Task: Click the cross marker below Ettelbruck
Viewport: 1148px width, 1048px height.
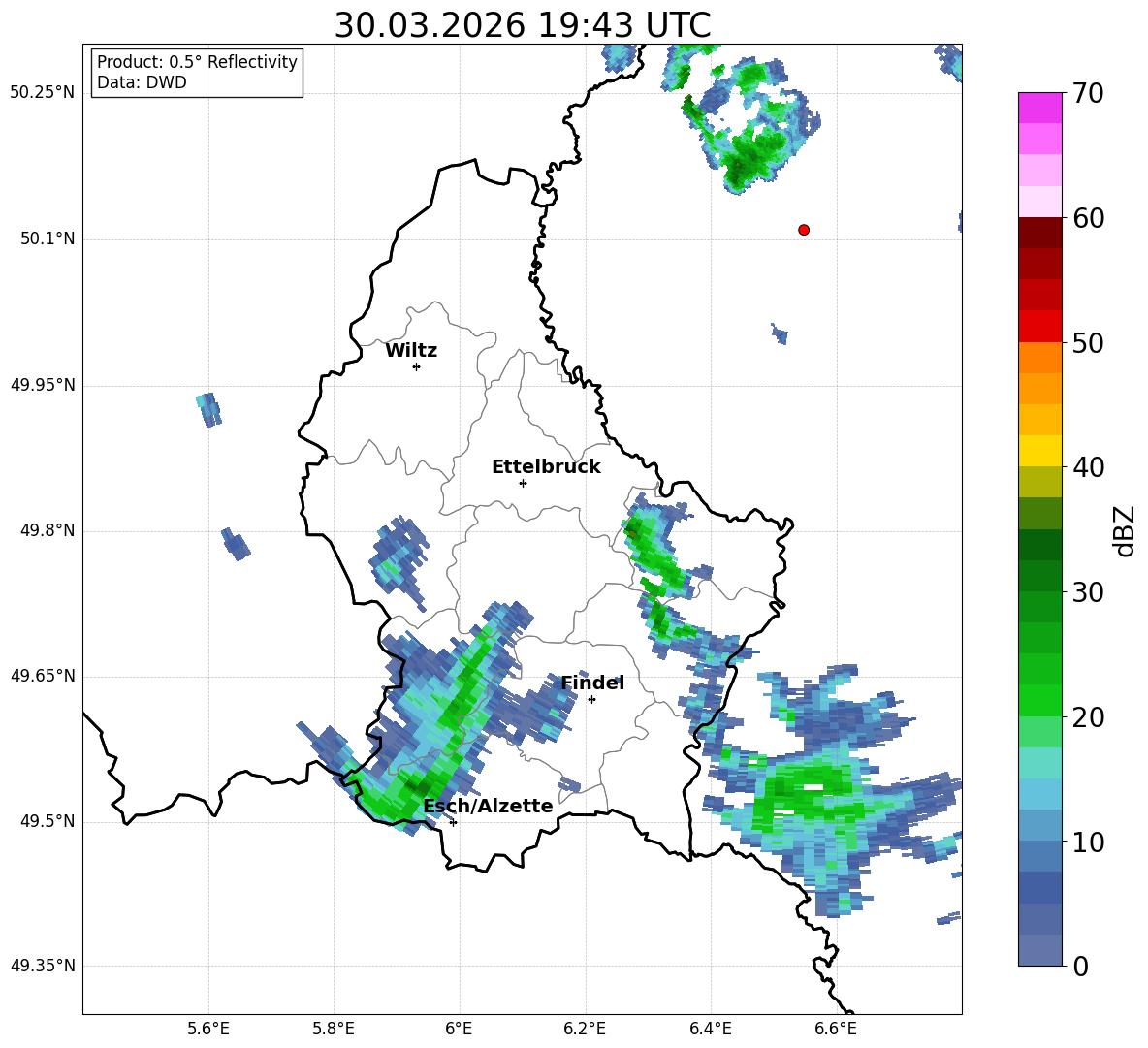Action: pos(523,483)
